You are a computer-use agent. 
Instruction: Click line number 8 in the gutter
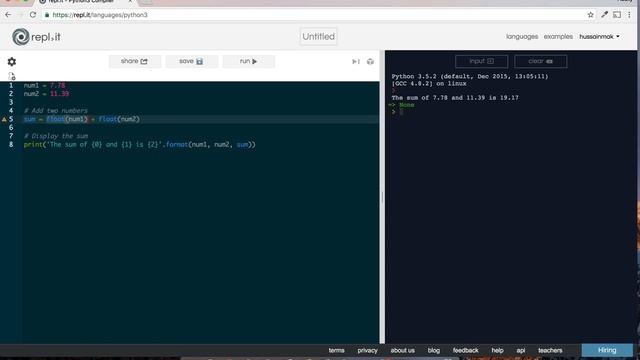(x=11, y=144)
